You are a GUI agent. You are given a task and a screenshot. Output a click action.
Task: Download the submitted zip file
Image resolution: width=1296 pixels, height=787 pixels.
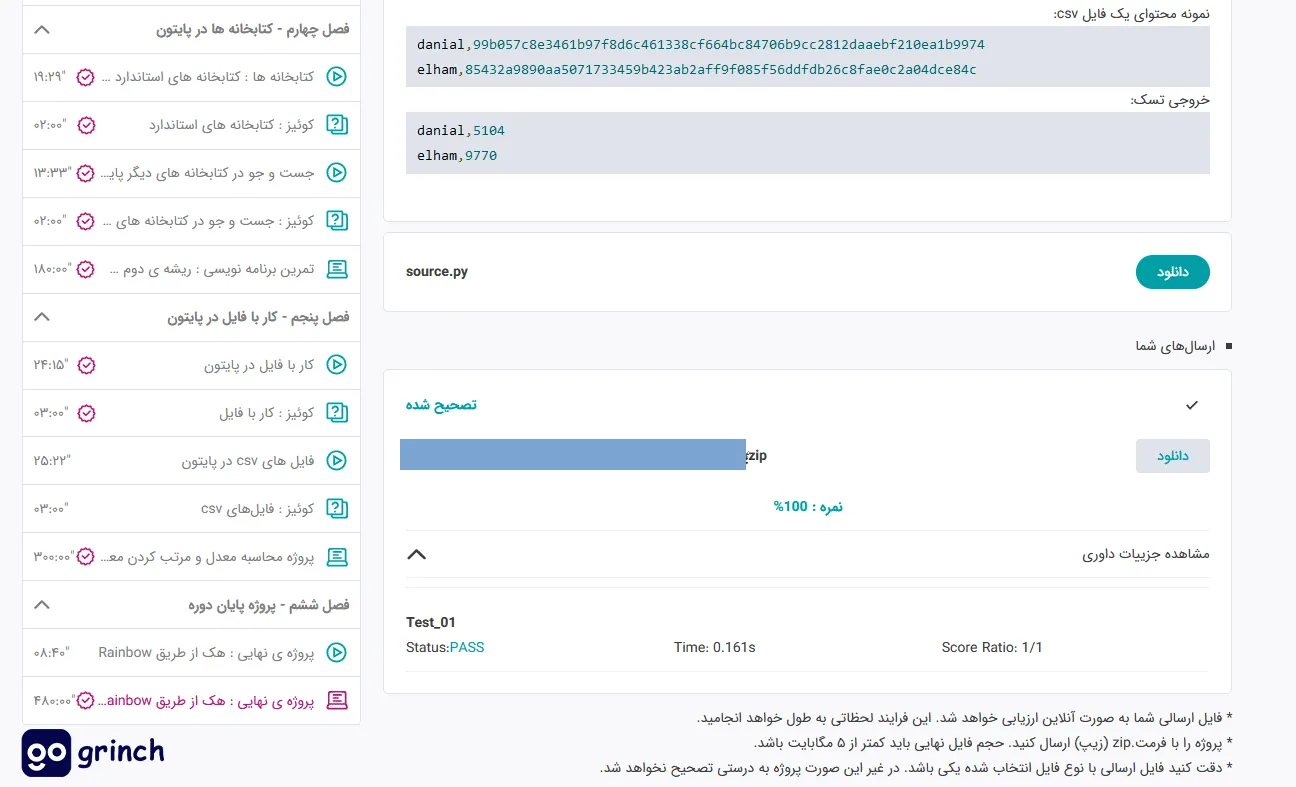pyautogui.click(x=1172, y=456)
